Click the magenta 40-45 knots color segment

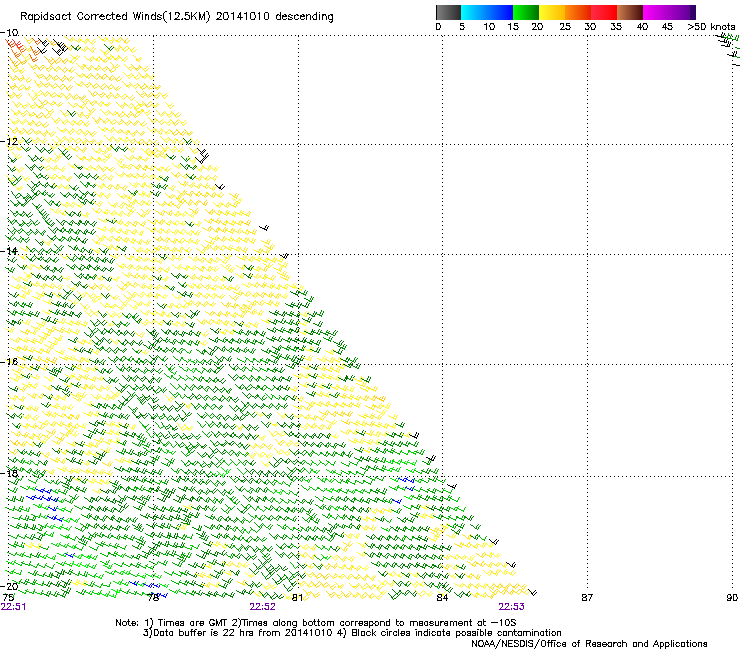tap(656, 12)
